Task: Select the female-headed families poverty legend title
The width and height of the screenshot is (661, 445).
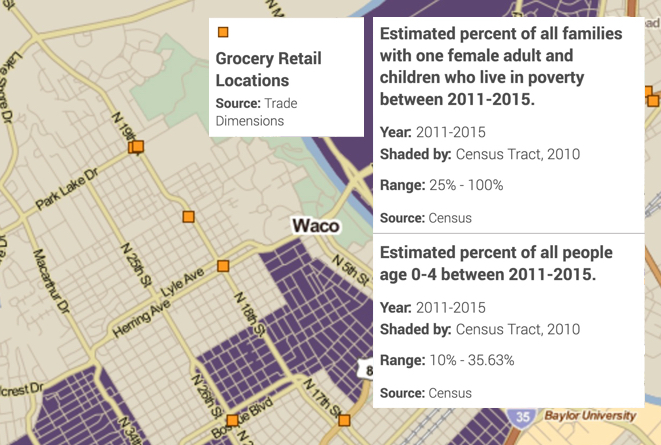Action: coord(501,66)
